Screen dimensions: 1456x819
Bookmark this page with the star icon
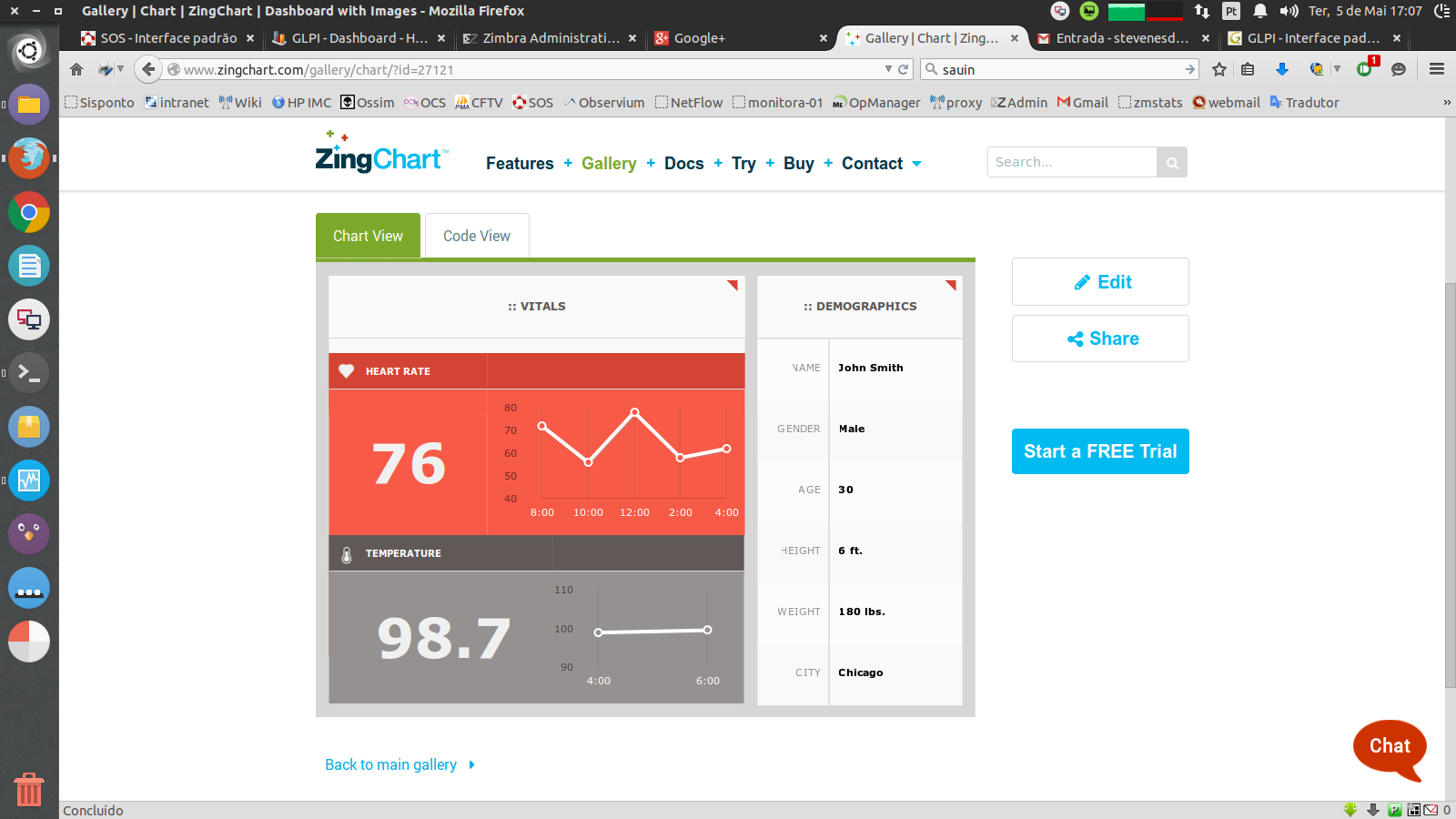1219,69
